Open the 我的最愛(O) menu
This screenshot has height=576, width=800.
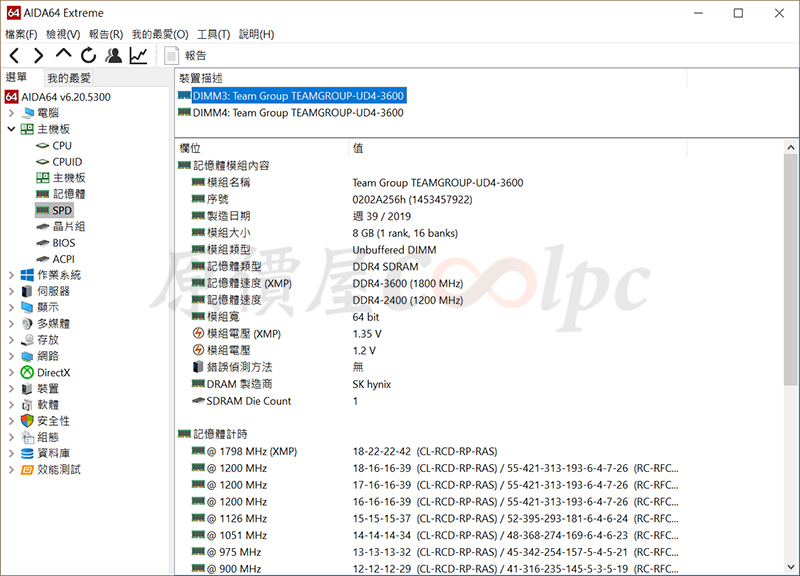(160, 34)
